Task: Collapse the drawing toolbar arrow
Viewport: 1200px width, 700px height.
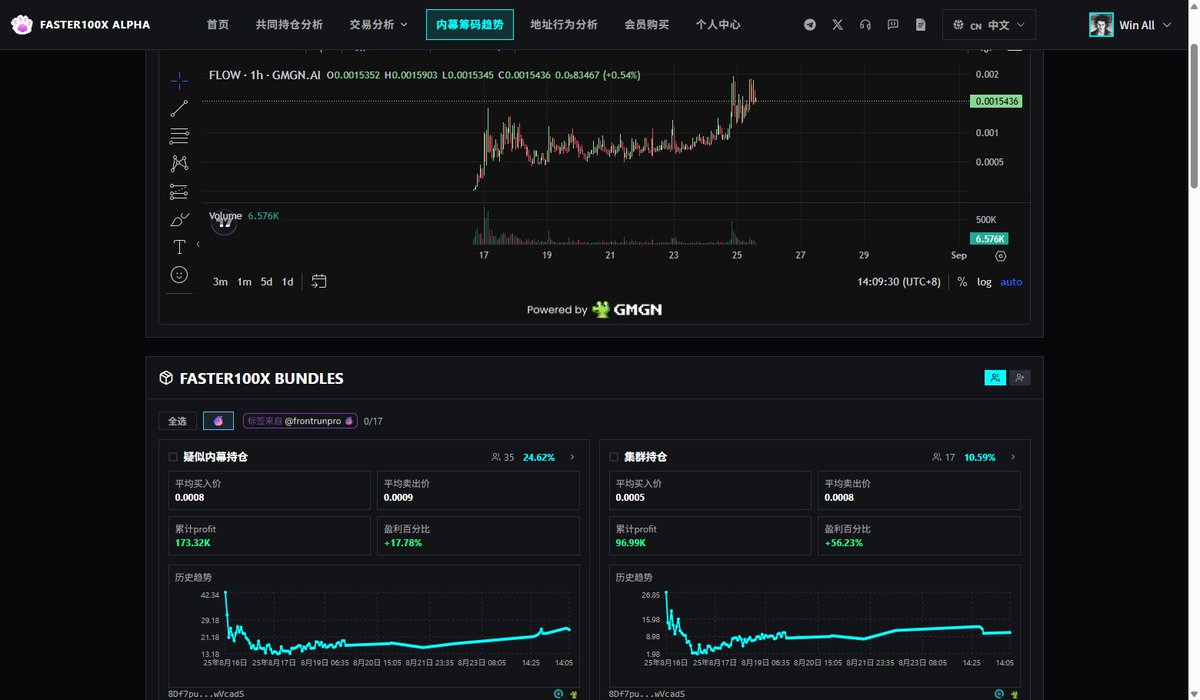Action: pos(197,244)
